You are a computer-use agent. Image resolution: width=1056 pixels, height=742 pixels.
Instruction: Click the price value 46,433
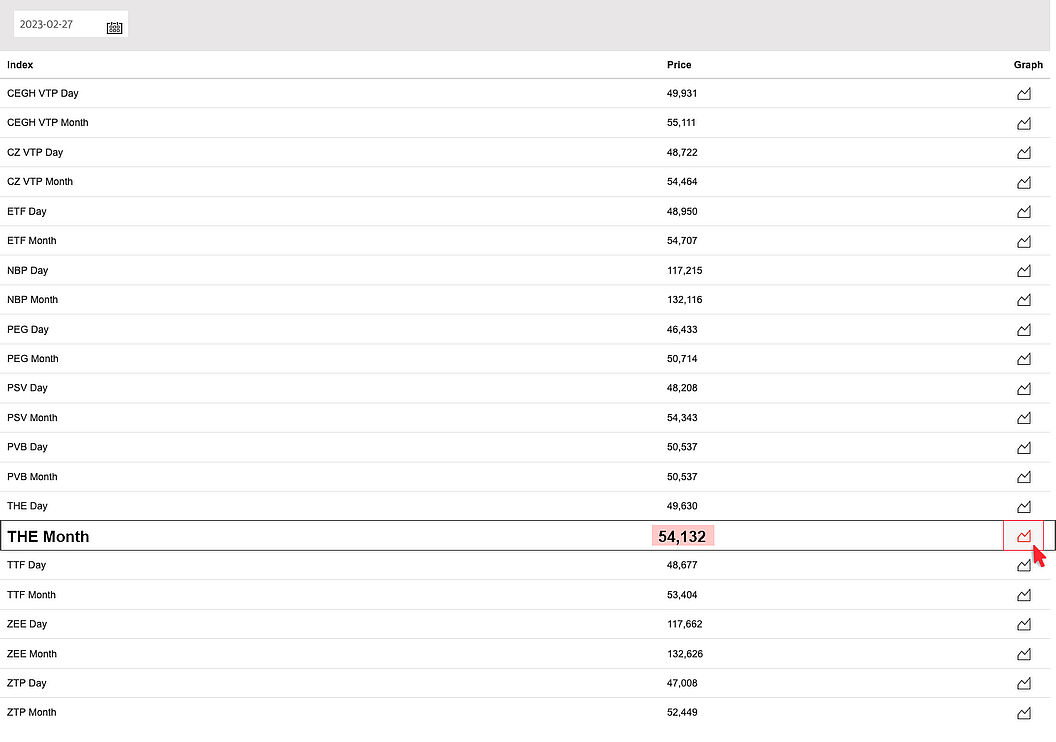pyautogui.click(x=682, y=329)
